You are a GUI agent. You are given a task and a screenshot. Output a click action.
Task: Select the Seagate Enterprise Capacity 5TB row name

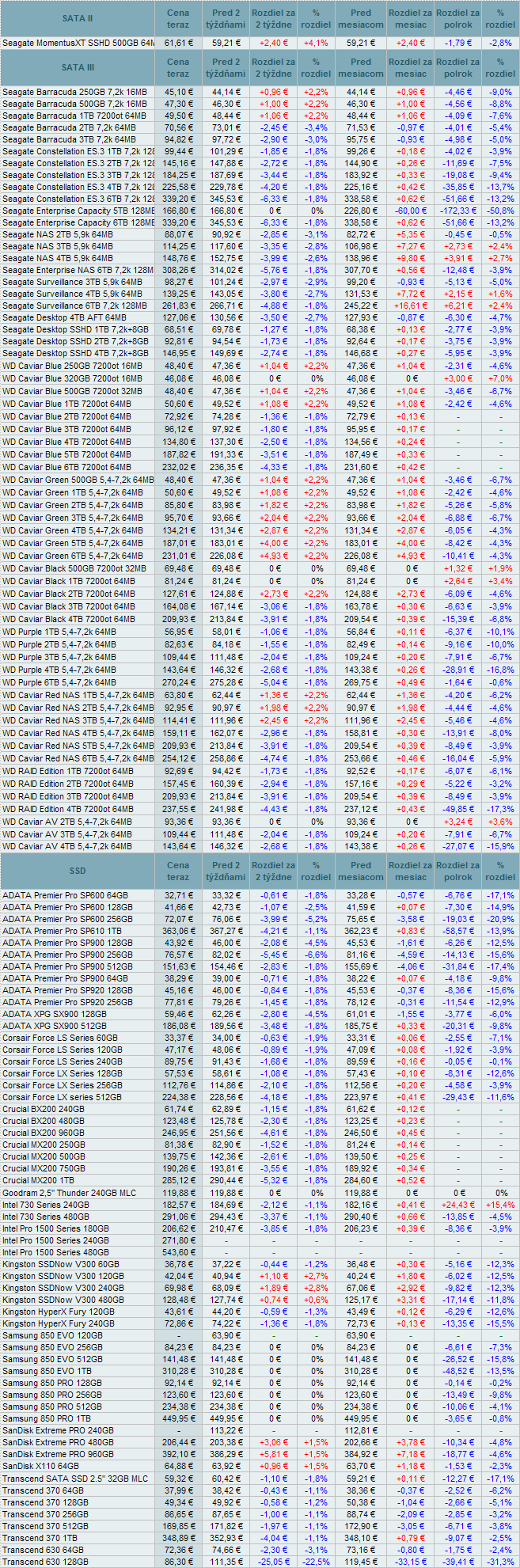coord(78,211)
